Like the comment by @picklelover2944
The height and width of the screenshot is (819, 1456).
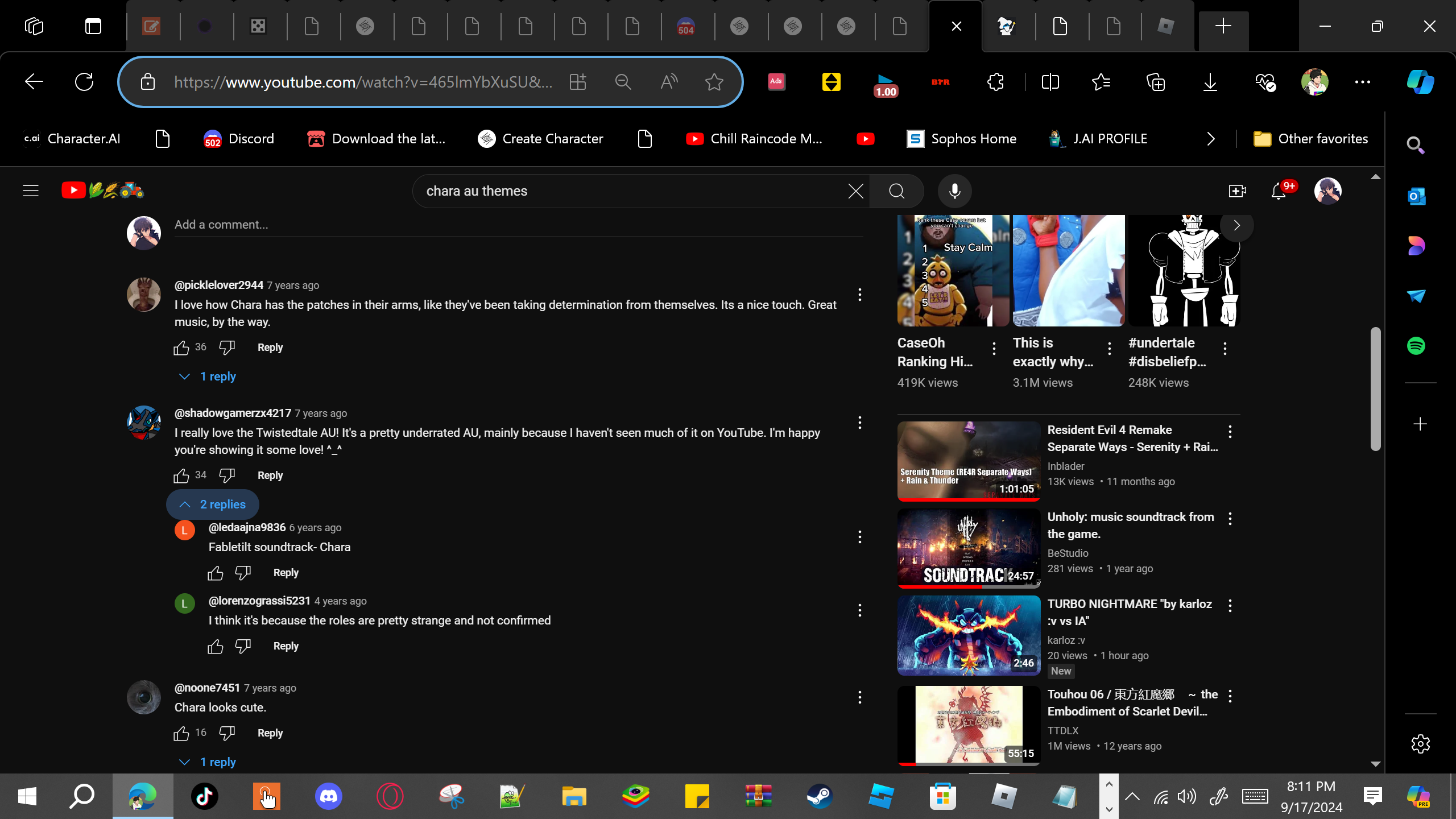(x=181, y=348)
